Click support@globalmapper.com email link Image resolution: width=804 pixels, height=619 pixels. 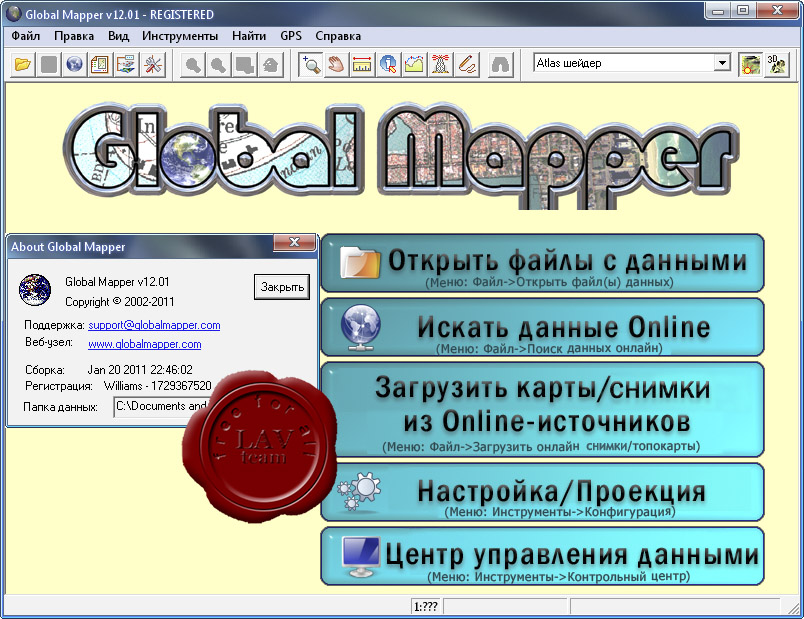(154, 325)
